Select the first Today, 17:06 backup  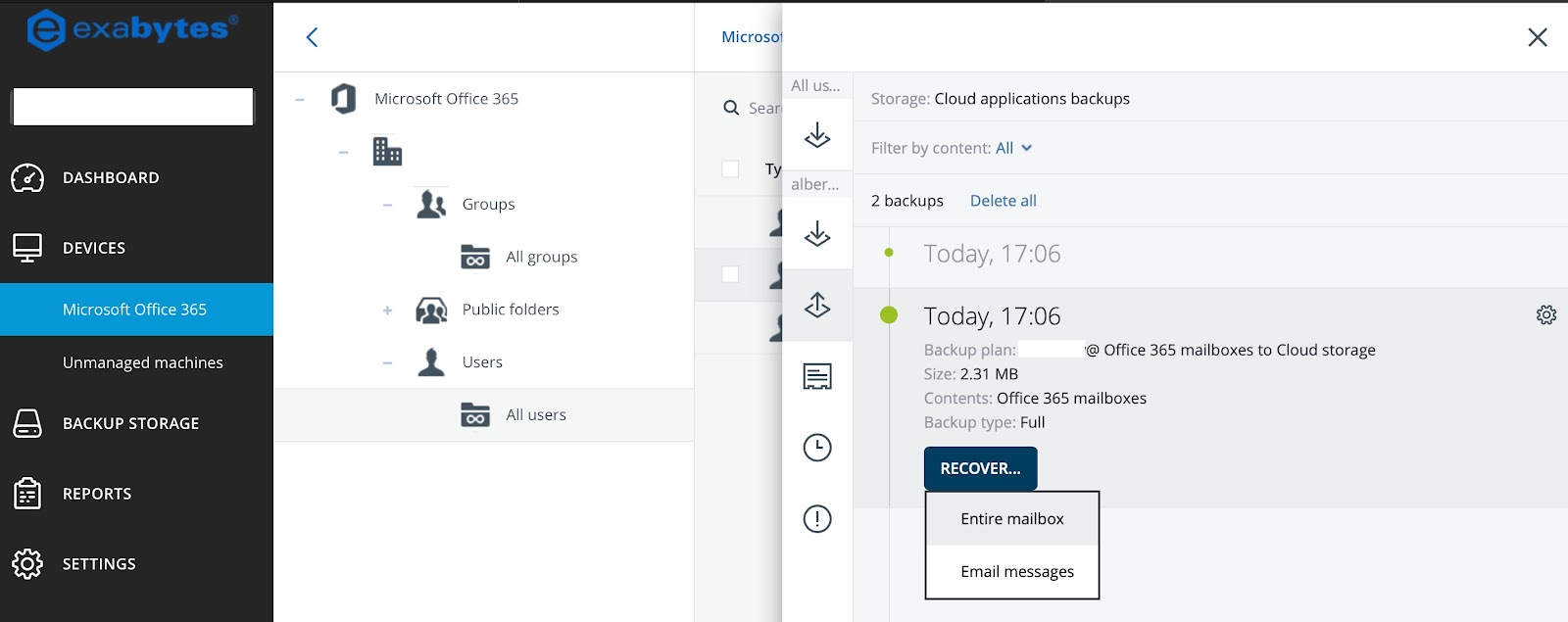(992, 254)
